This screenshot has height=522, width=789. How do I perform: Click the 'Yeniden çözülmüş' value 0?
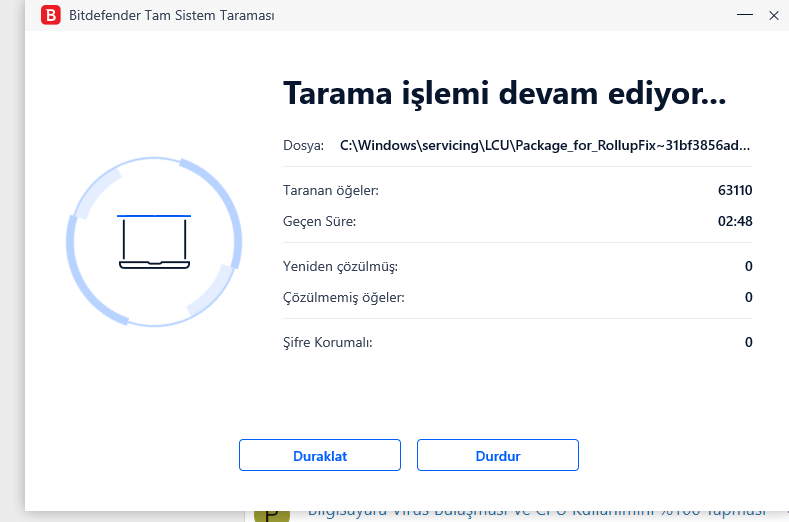pos(749,266)
